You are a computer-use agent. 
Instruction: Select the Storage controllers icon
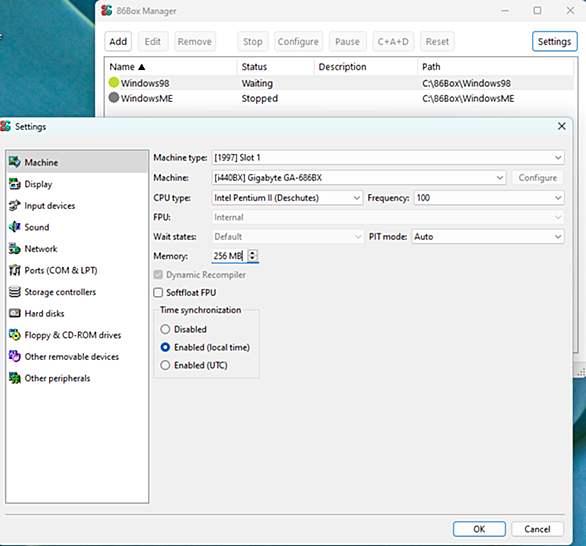(15, 291)
